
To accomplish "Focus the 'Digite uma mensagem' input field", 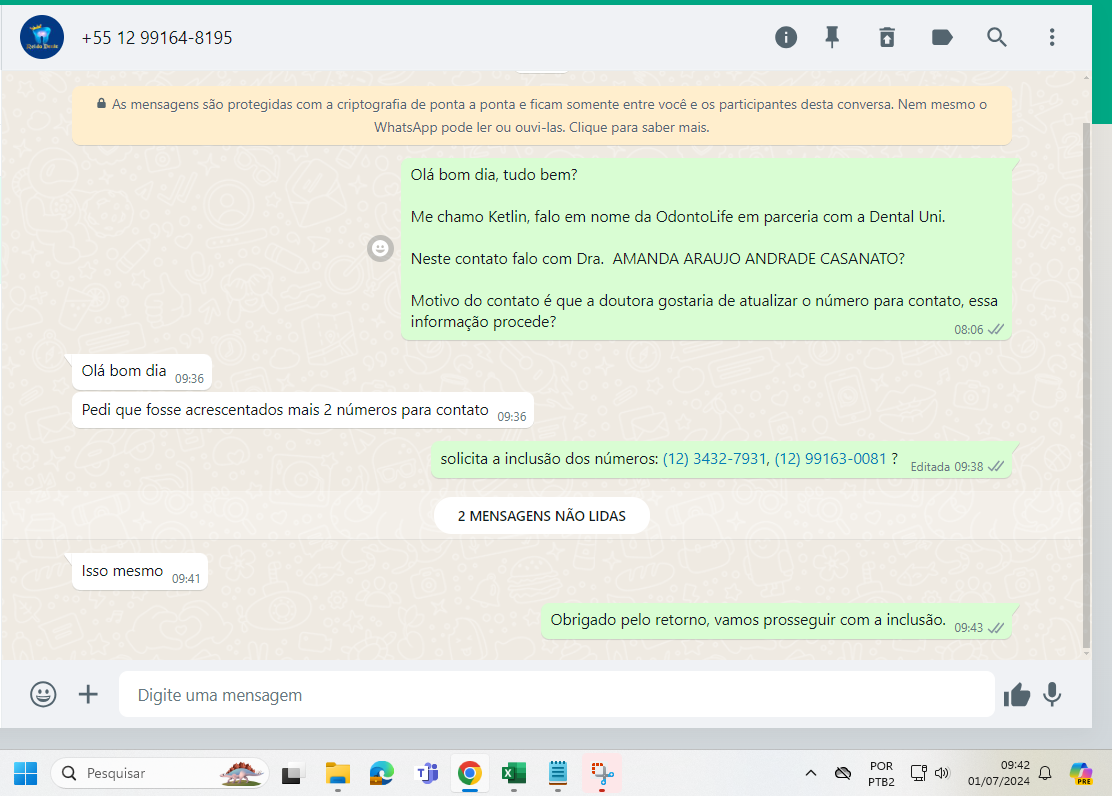I will (x=557, y=695).
